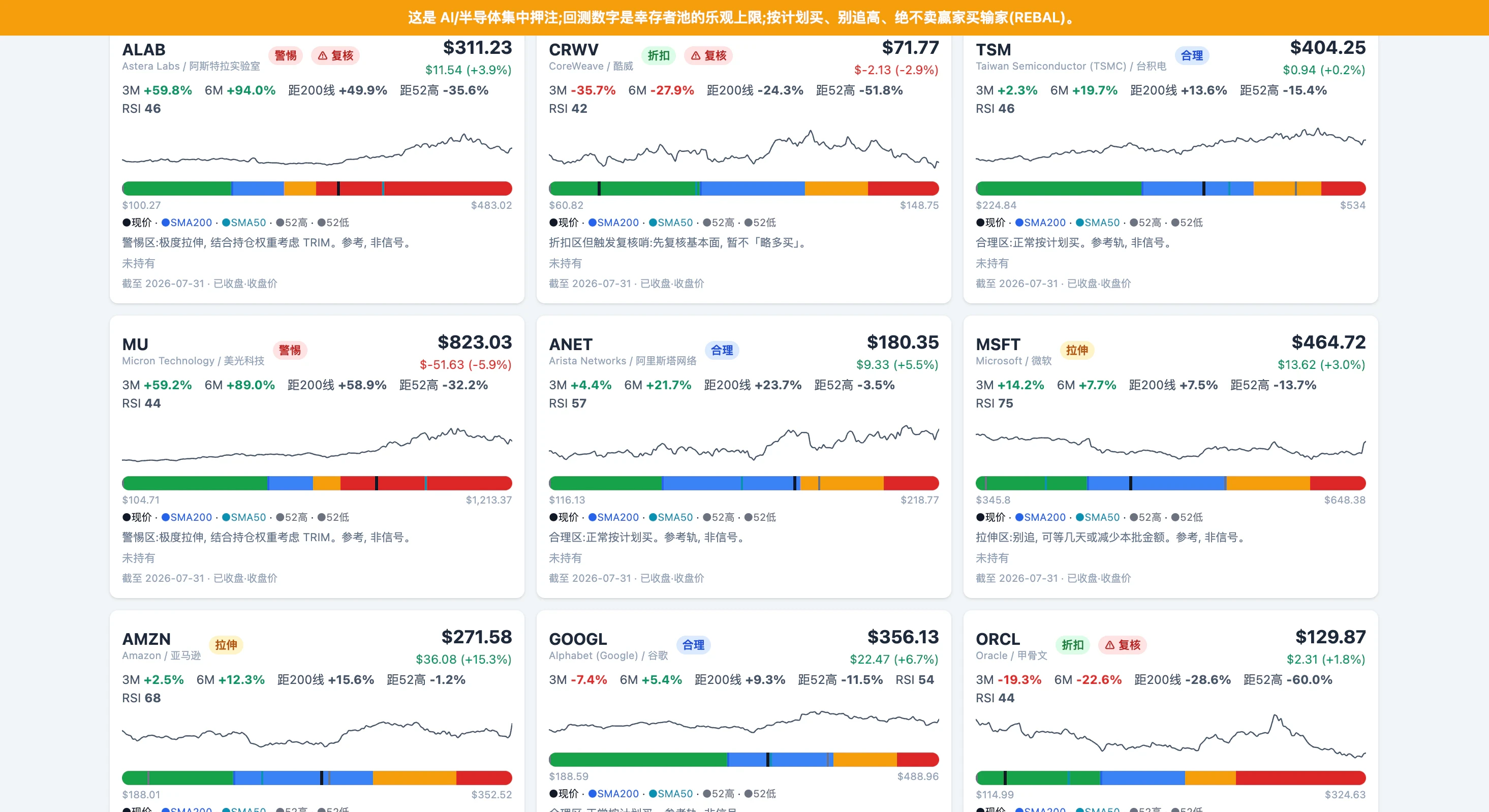
Task: Click the 合理 badge on the GOOGL card
Action: point(694,645)
